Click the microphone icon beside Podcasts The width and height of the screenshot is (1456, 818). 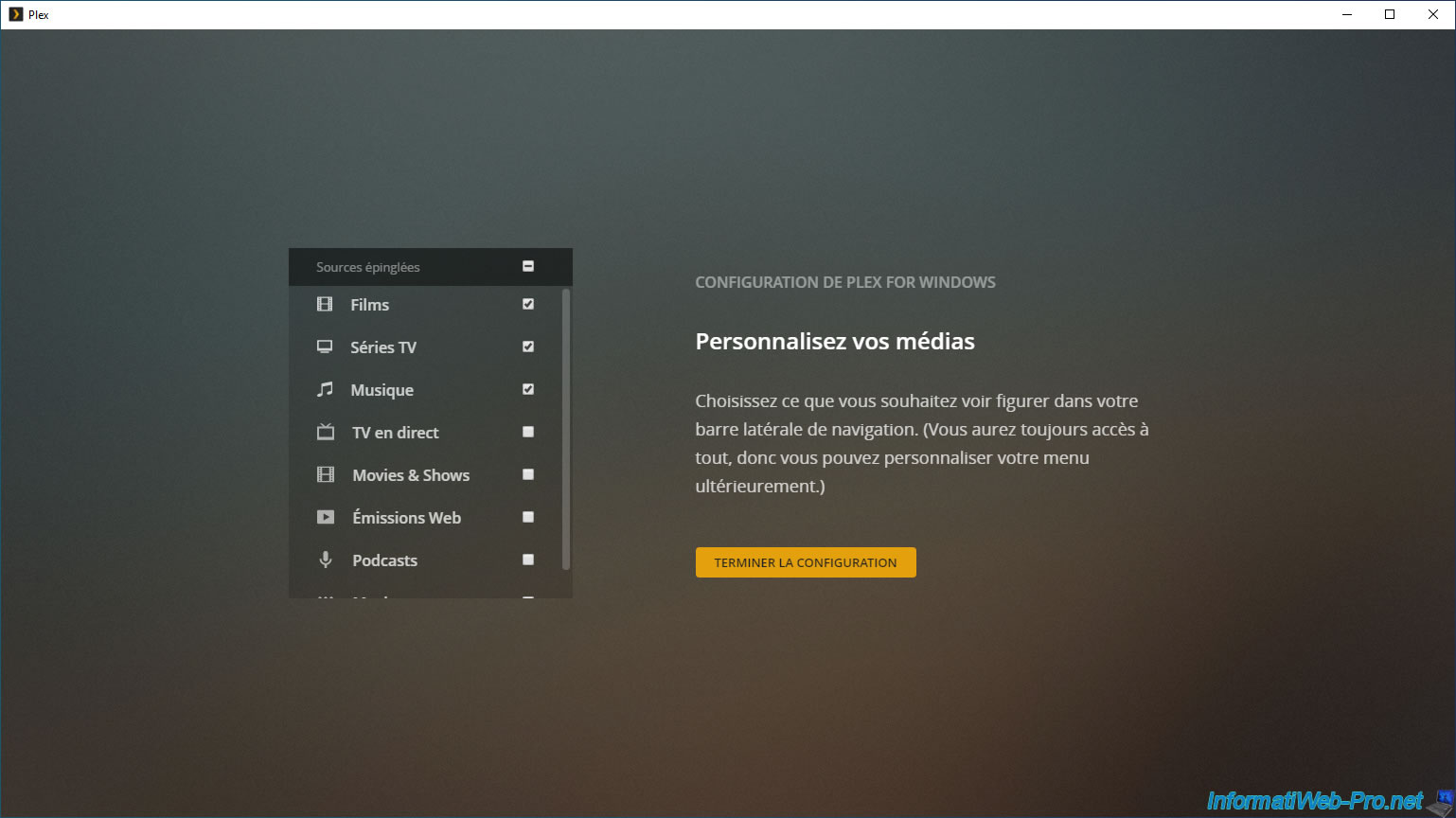click(x=326, y=560)
